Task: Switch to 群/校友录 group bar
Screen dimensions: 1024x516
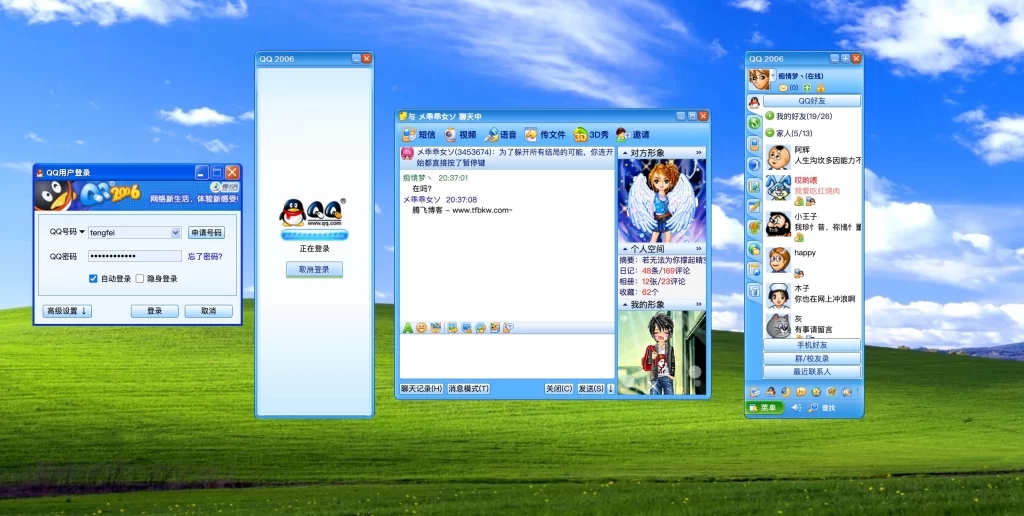Action: tap(812, 359)
